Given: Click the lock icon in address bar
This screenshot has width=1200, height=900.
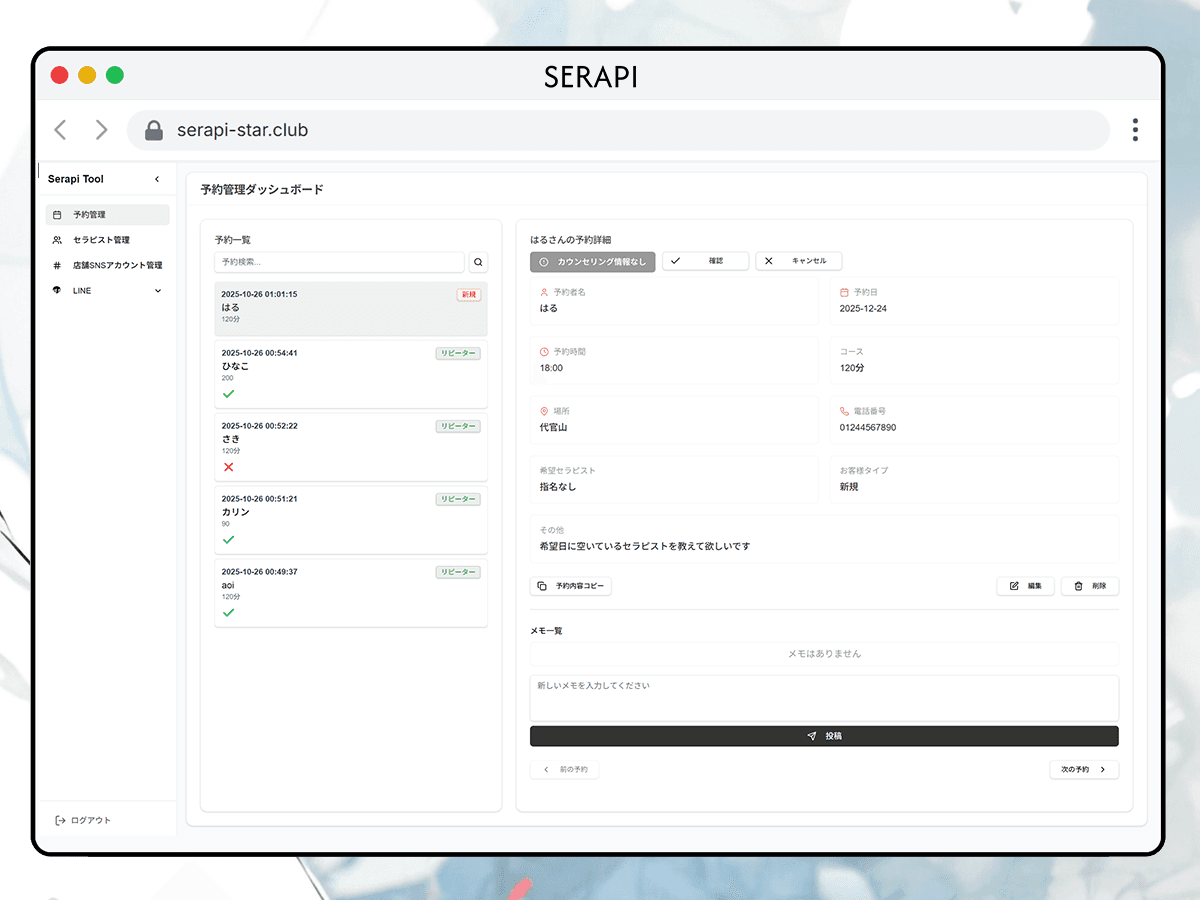Looking at the screenshot, I should point(154,130).
